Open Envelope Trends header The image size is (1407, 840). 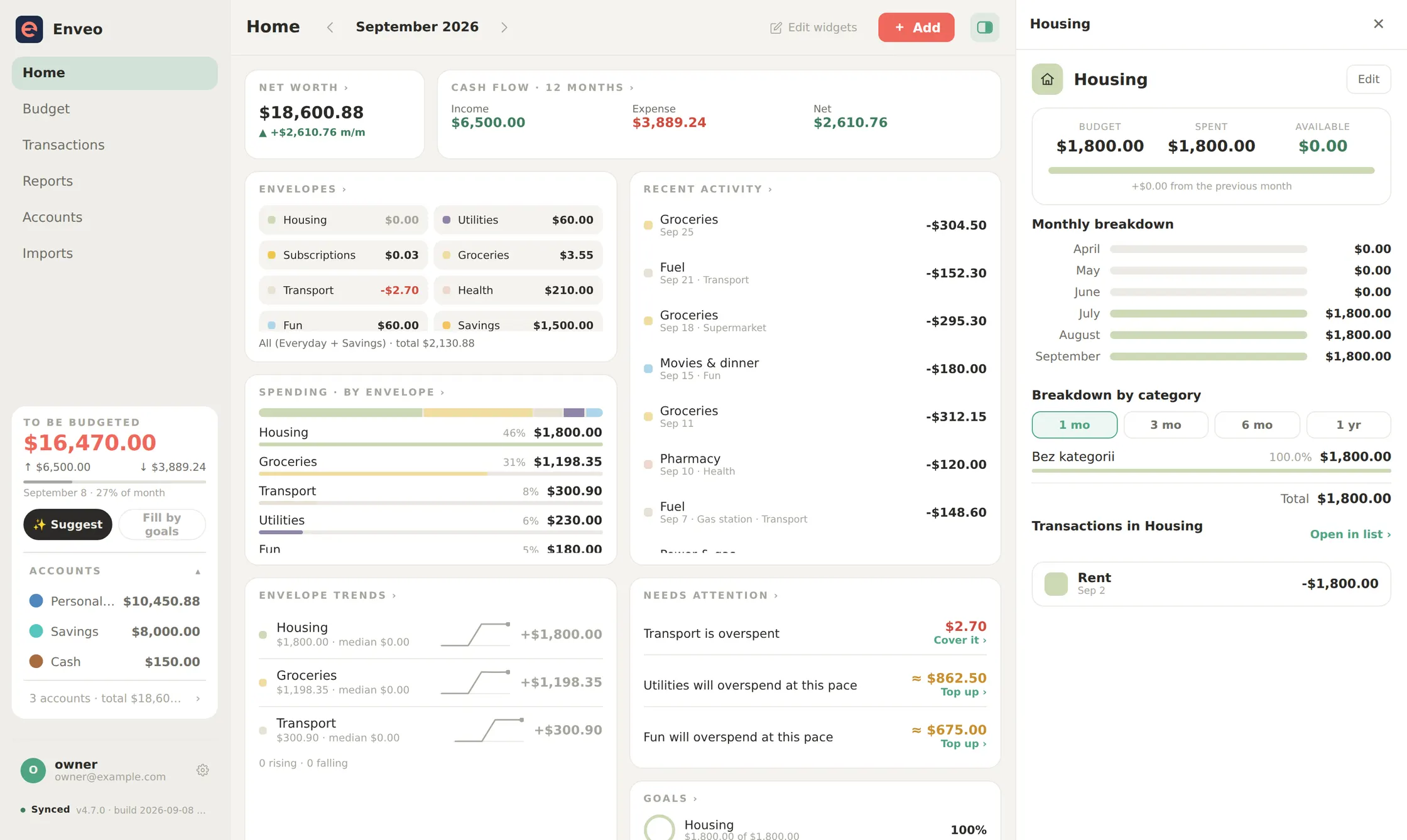pos(327,596)
